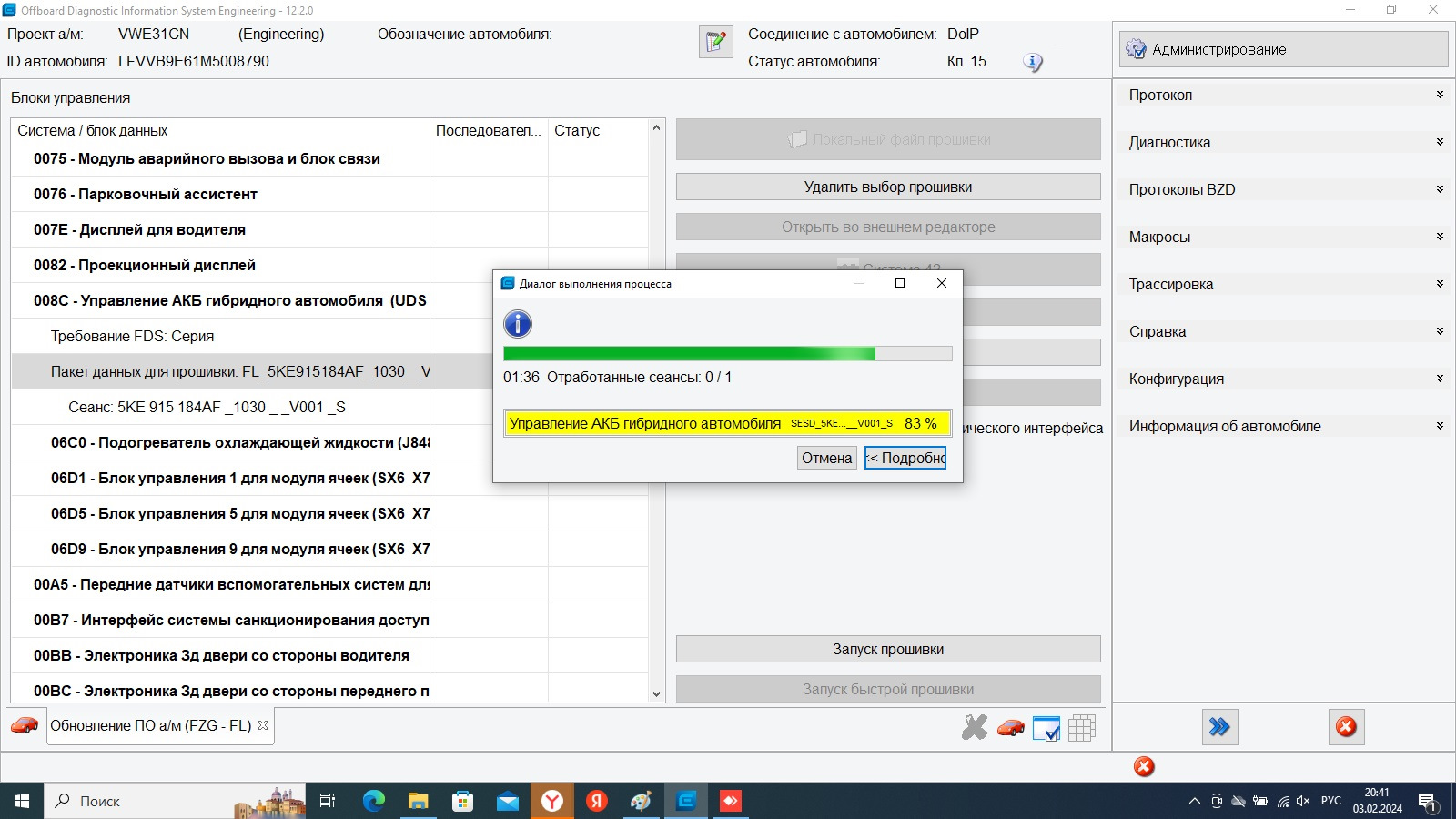
Task: Click the РУС language indicator
Action: tap(1330, 801)
